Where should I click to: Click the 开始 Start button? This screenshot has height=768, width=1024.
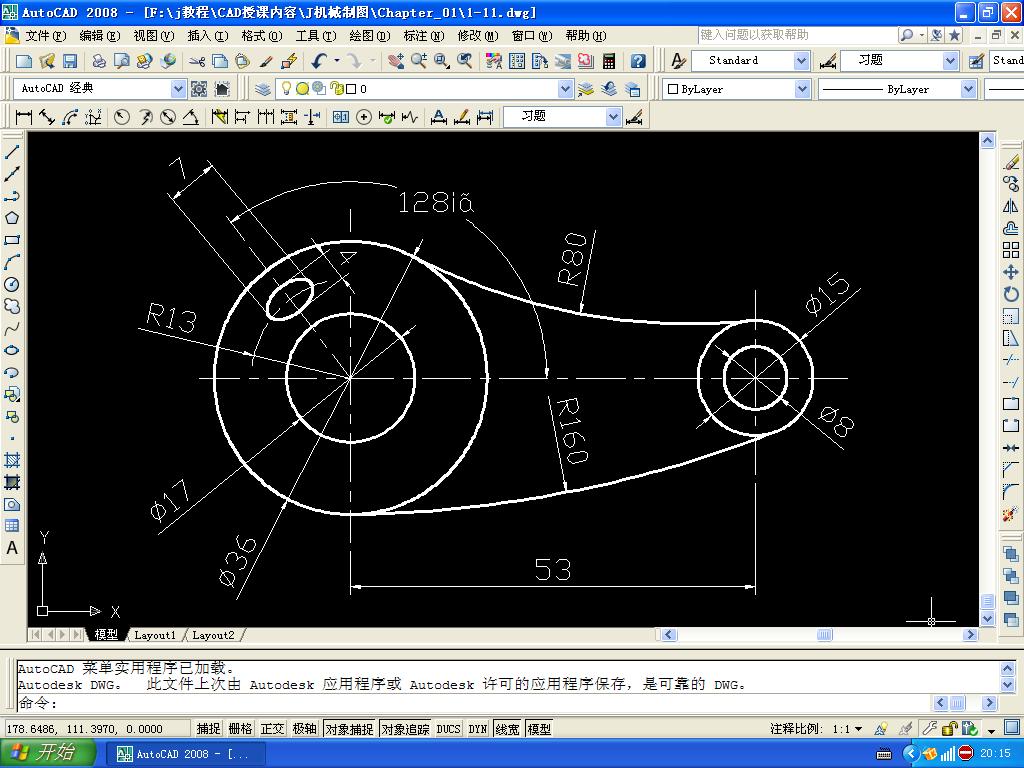[47, 754]
